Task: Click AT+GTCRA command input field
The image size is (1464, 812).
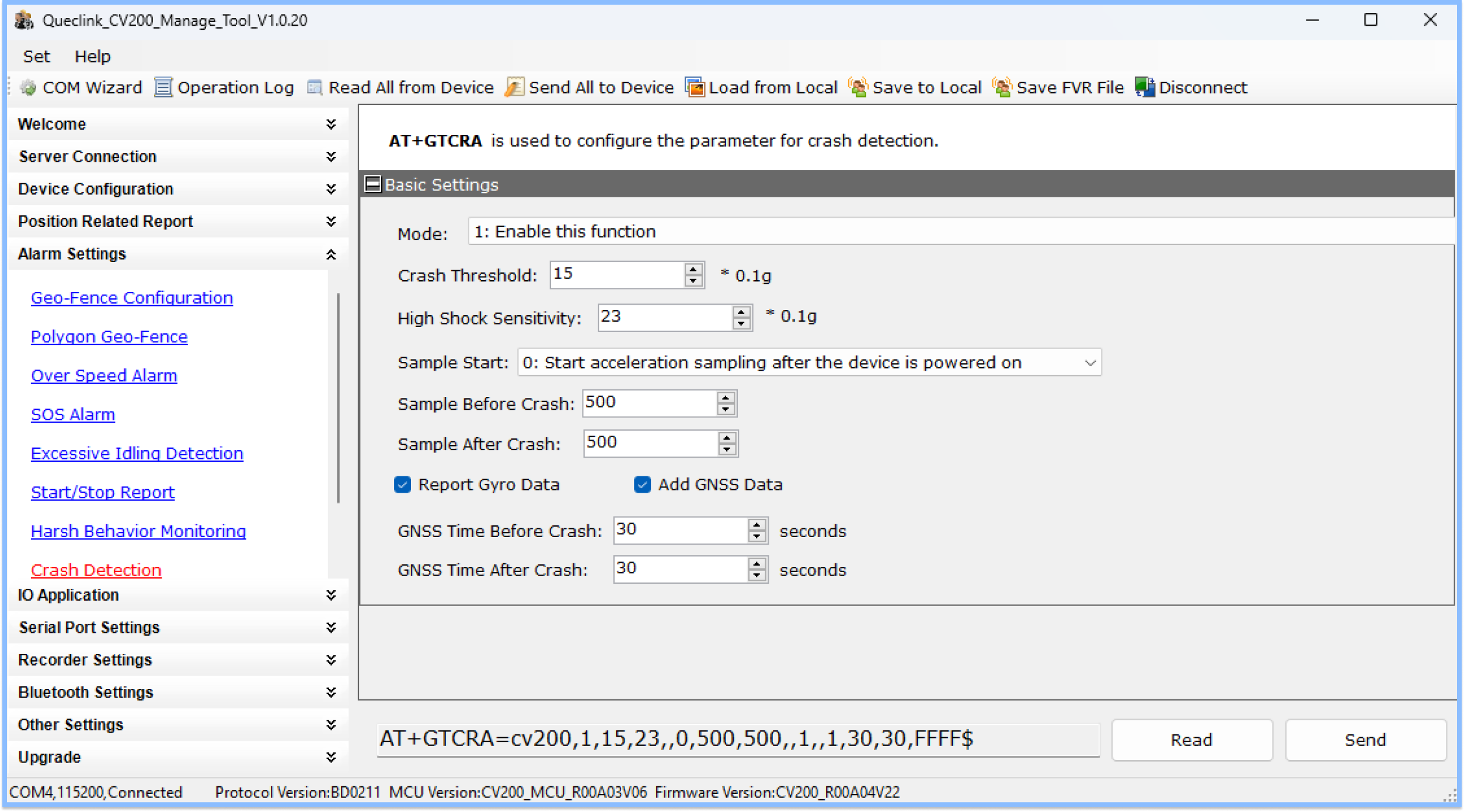Action: click(736, 739)
